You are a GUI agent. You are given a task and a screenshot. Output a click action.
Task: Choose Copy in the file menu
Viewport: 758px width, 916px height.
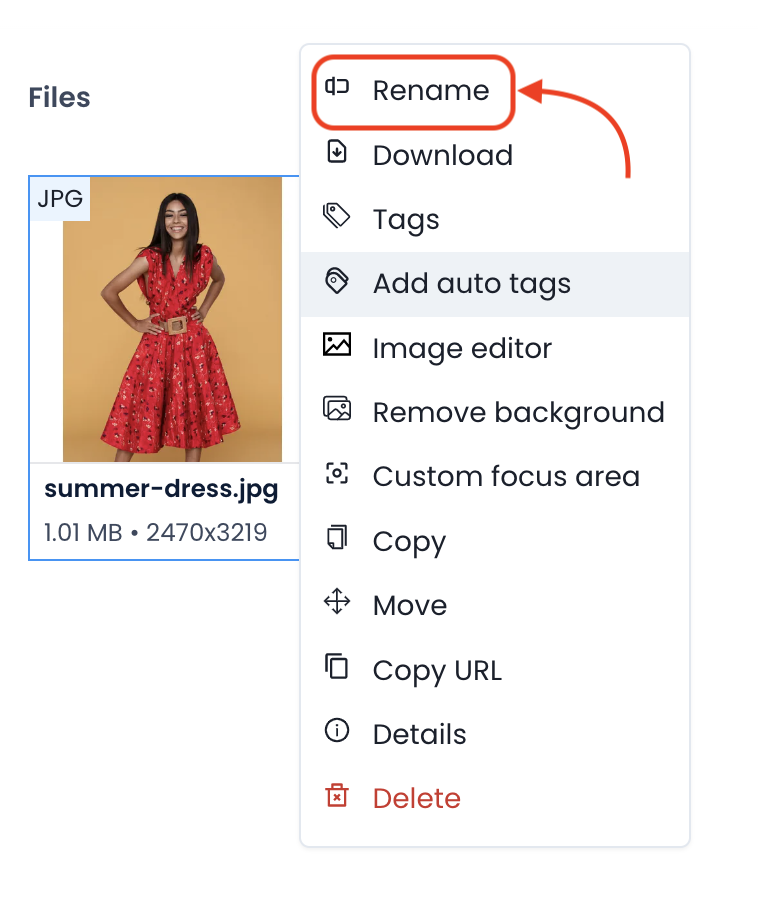(495, 542)
